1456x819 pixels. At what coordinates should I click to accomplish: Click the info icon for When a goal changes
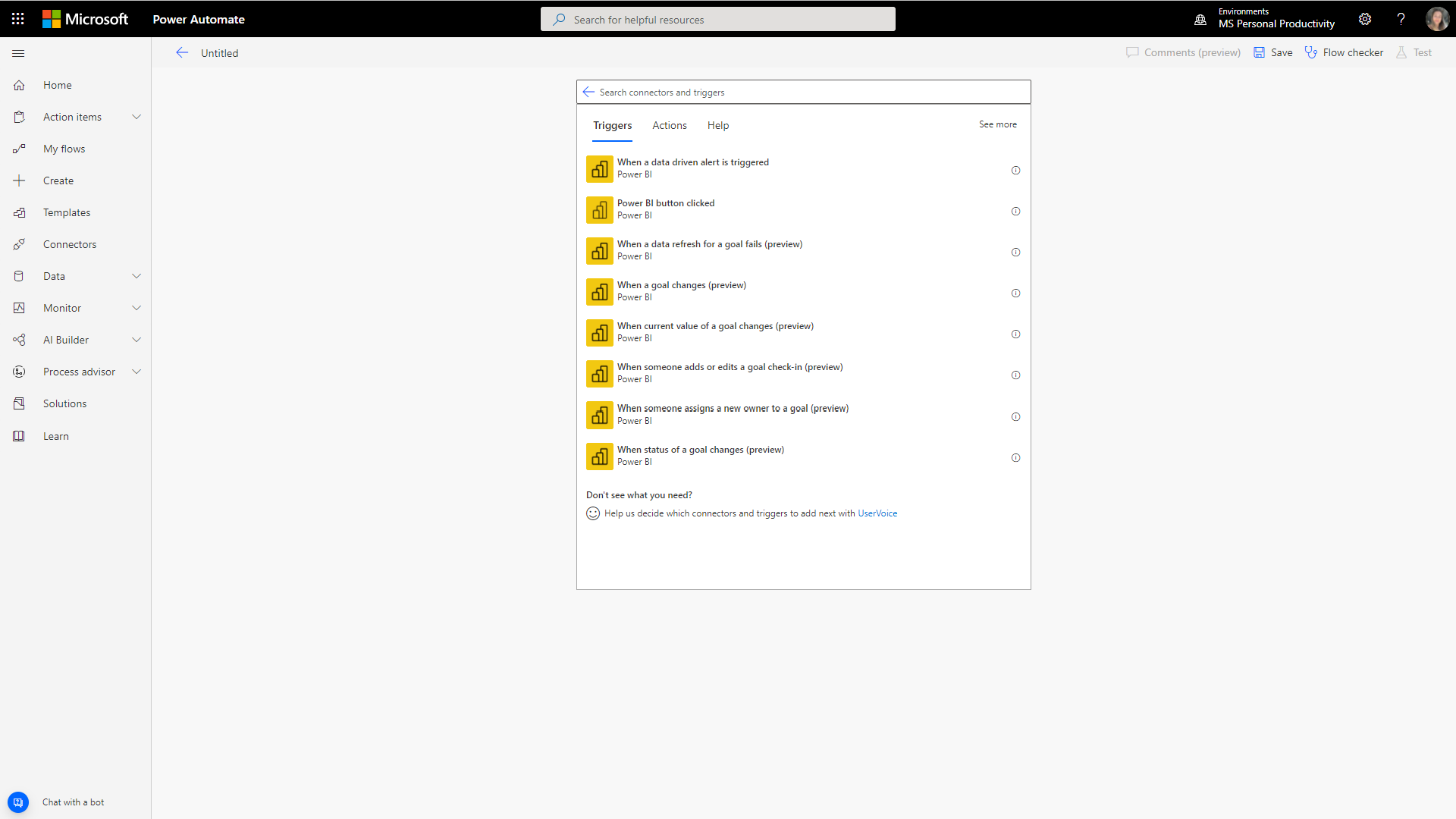1015,293
